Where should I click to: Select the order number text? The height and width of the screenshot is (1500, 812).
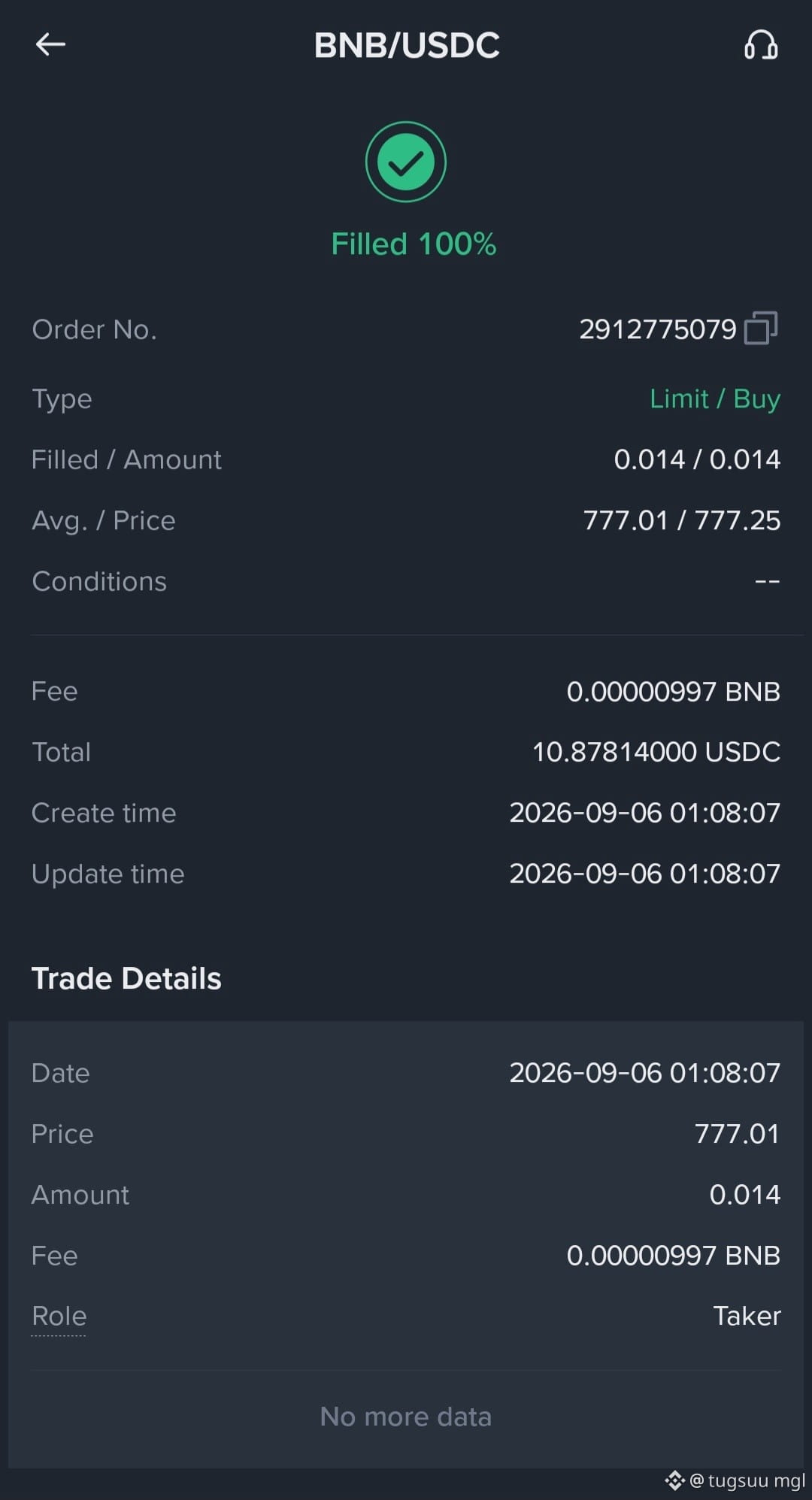tap(658, 329)
